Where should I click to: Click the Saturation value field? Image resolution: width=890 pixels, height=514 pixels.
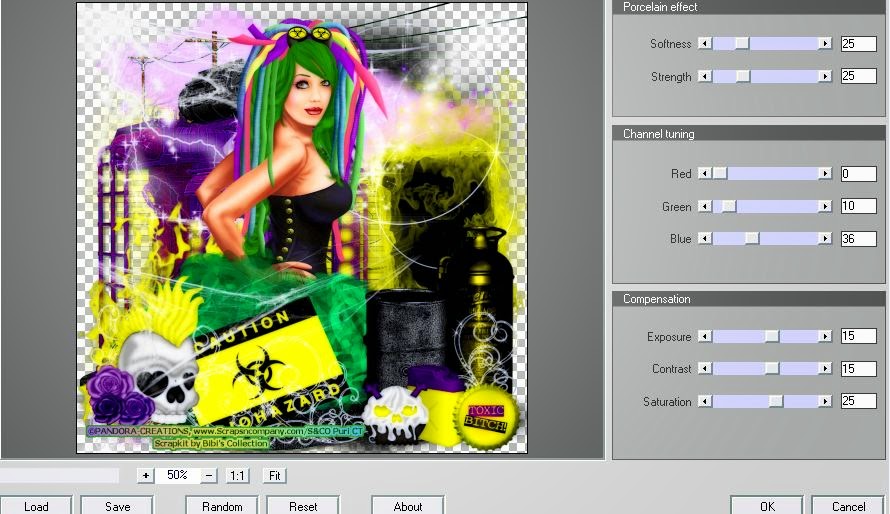[859, 401]
